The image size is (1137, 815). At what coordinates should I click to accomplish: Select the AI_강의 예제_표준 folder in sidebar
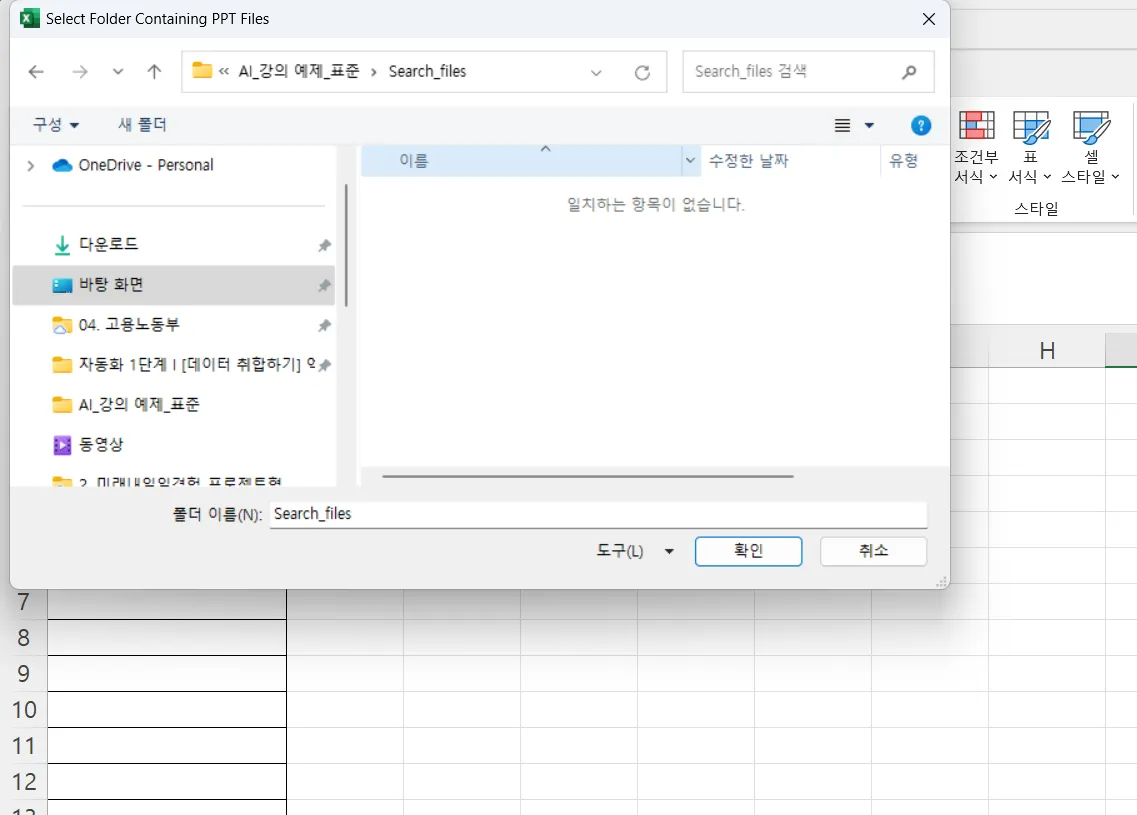click(138, 405)
